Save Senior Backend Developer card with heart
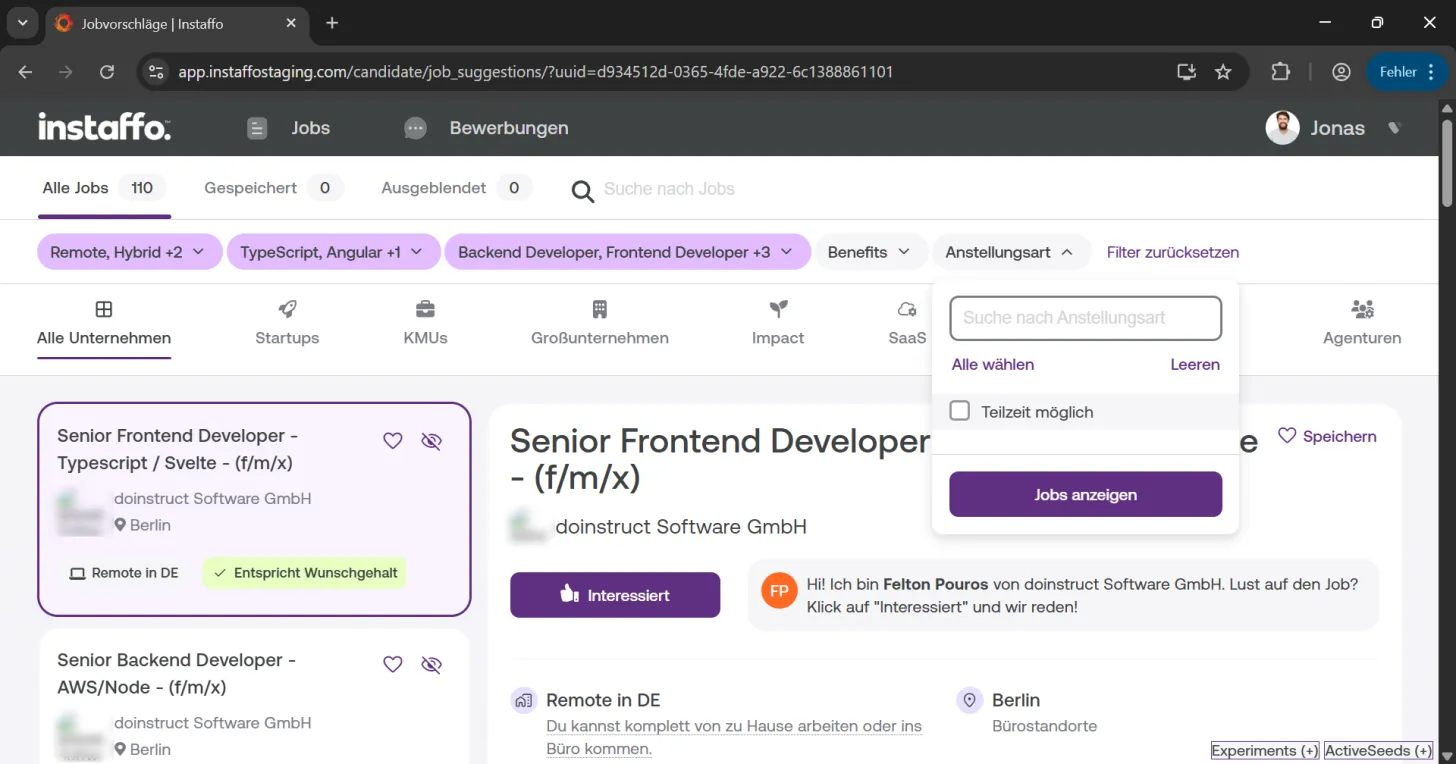Viewport: 1456px width, 764px height. [x=393, y=665]
